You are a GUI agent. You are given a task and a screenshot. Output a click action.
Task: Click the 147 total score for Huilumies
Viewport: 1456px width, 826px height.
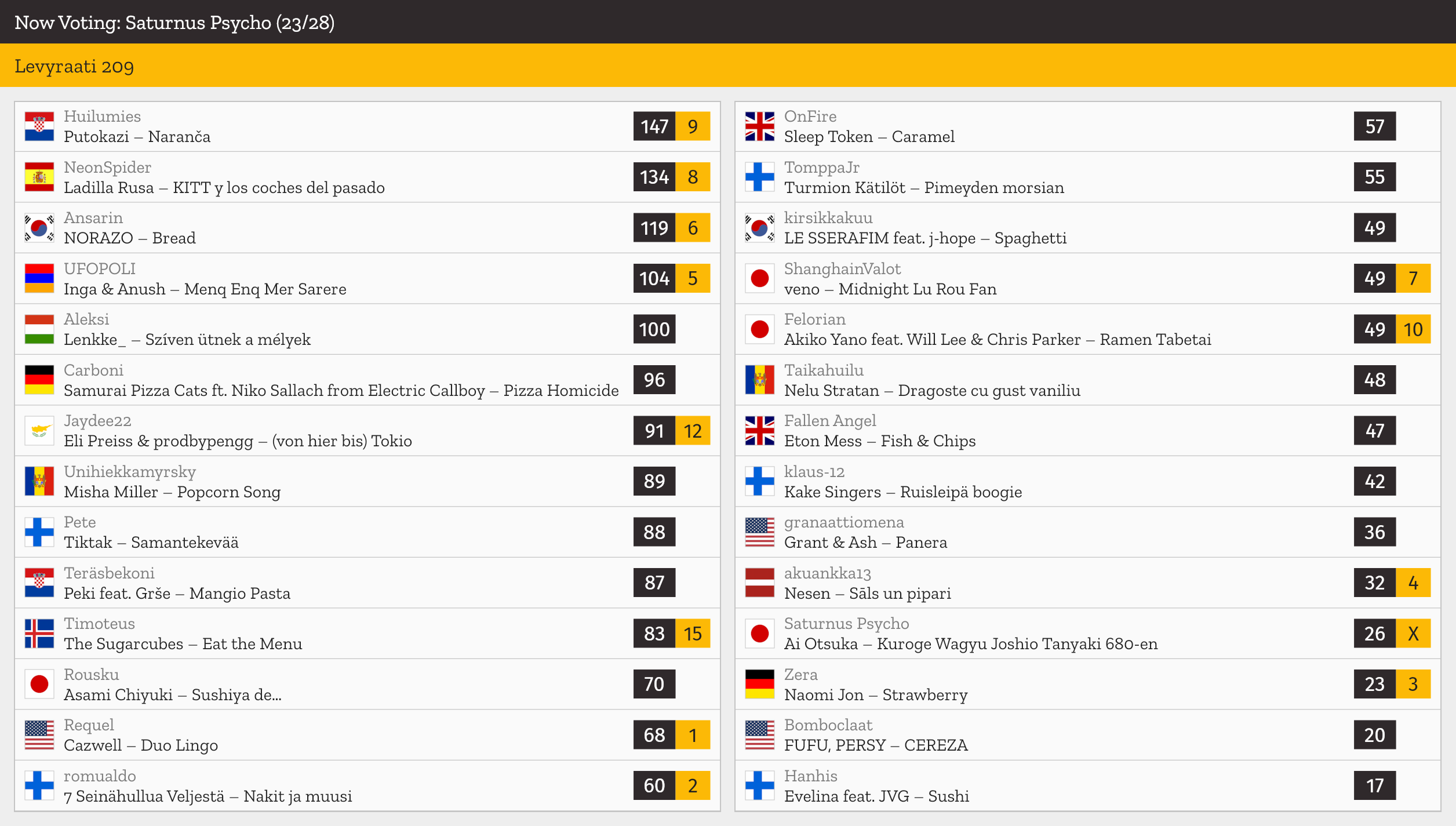(654, 126)
